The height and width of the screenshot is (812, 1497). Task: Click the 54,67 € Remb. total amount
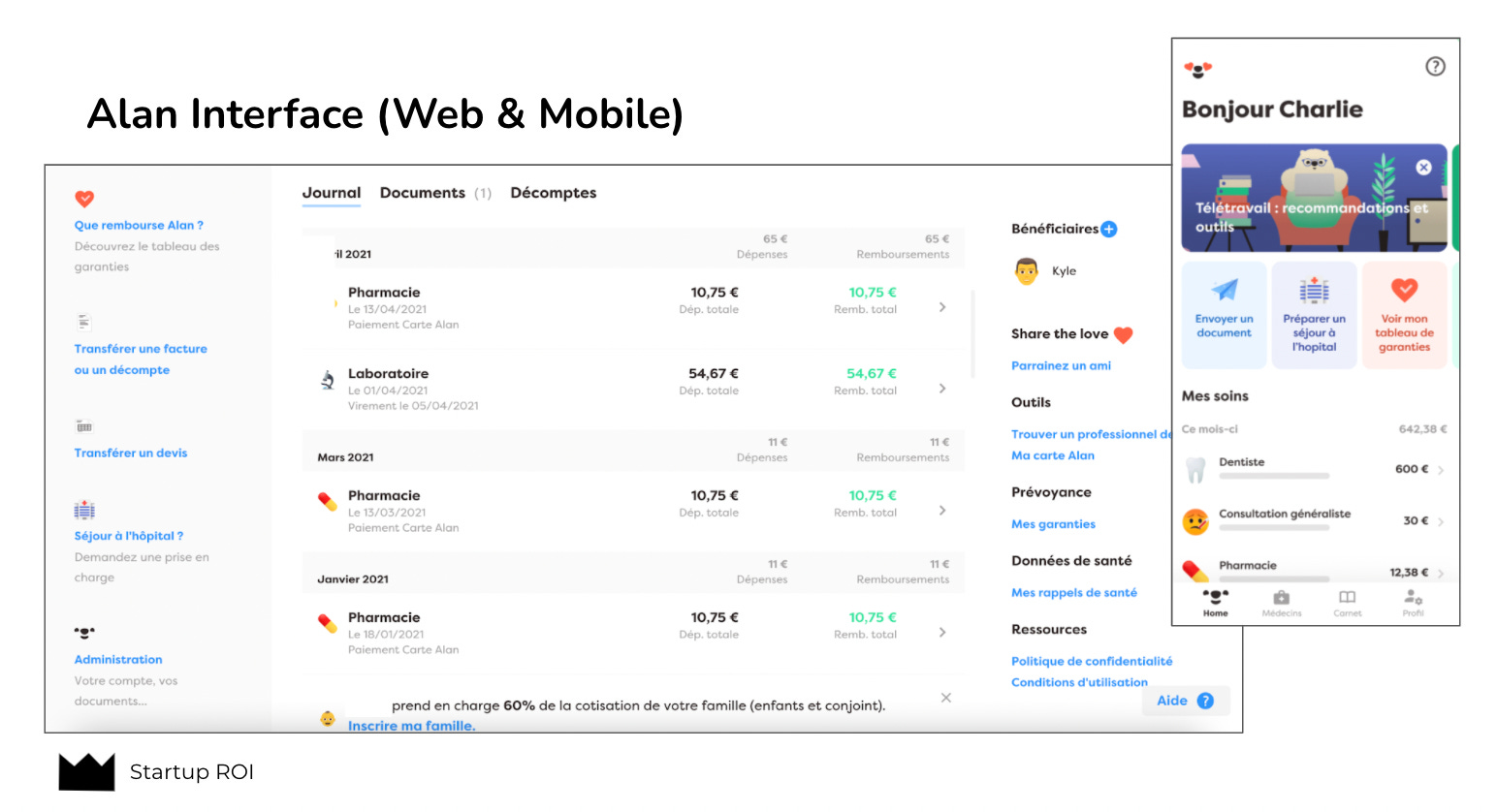pyautogui.click(x=871, y=374)
